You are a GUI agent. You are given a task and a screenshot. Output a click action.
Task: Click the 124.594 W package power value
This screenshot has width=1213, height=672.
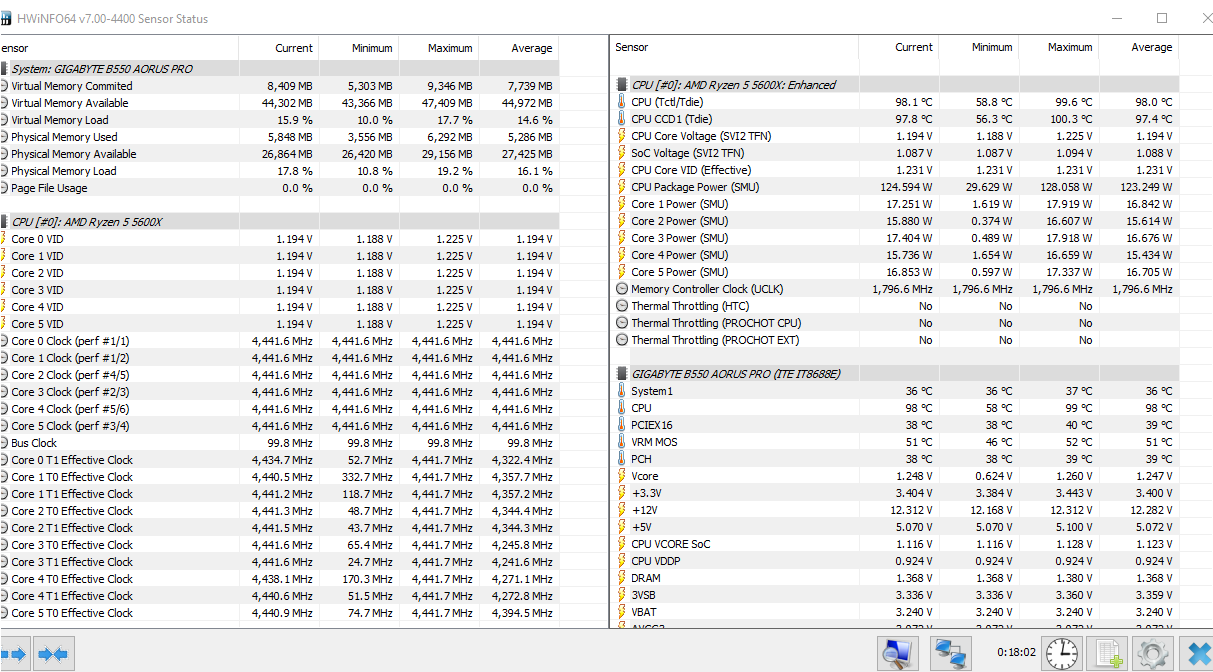906,187
